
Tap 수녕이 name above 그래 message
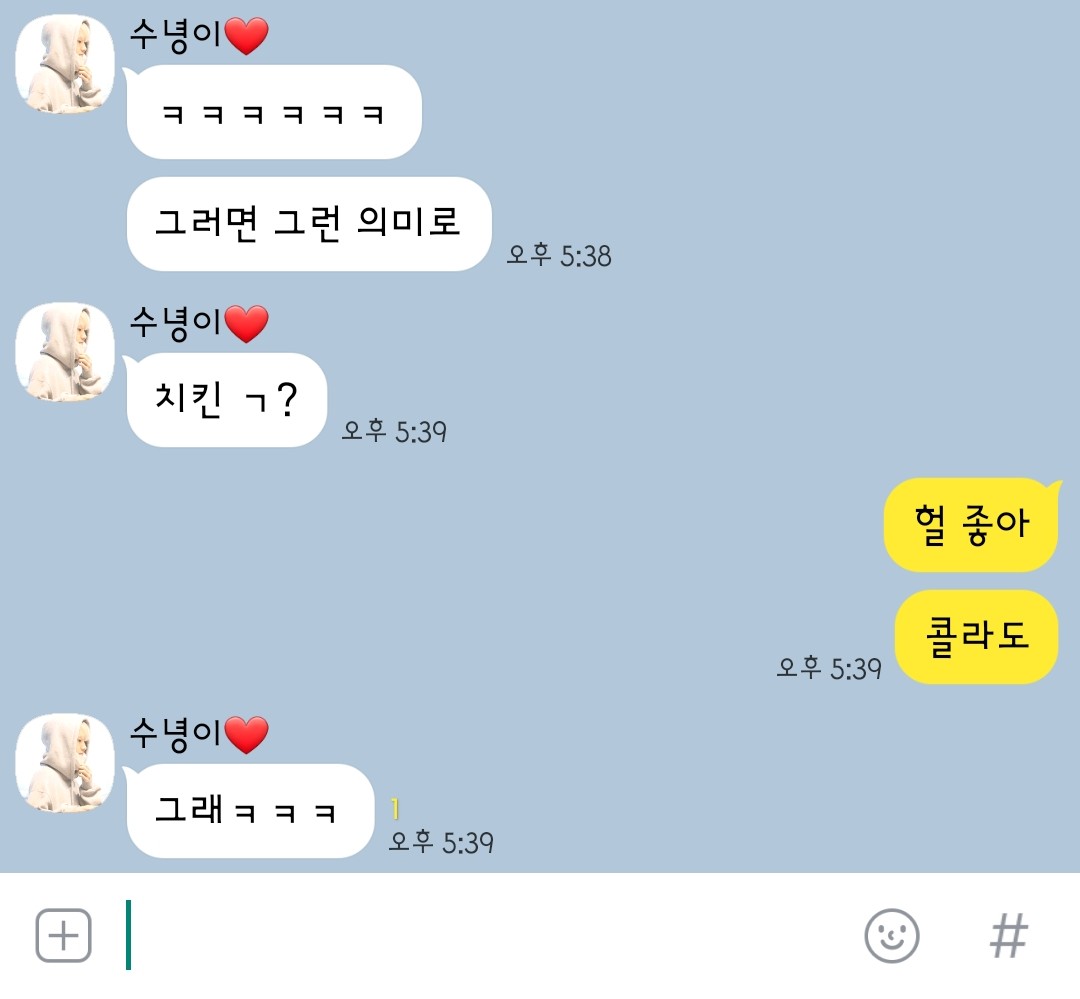point(199,734)
